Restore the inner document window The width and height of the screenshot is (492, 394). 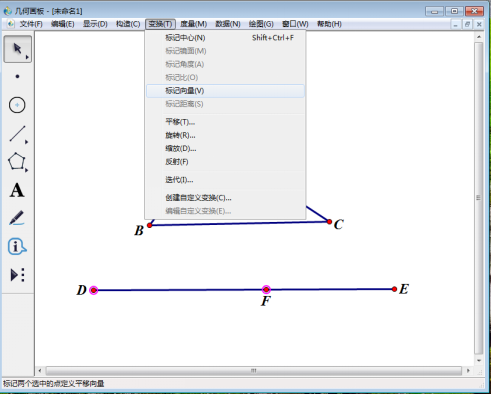pyautogui.click(x=467, y=24)
